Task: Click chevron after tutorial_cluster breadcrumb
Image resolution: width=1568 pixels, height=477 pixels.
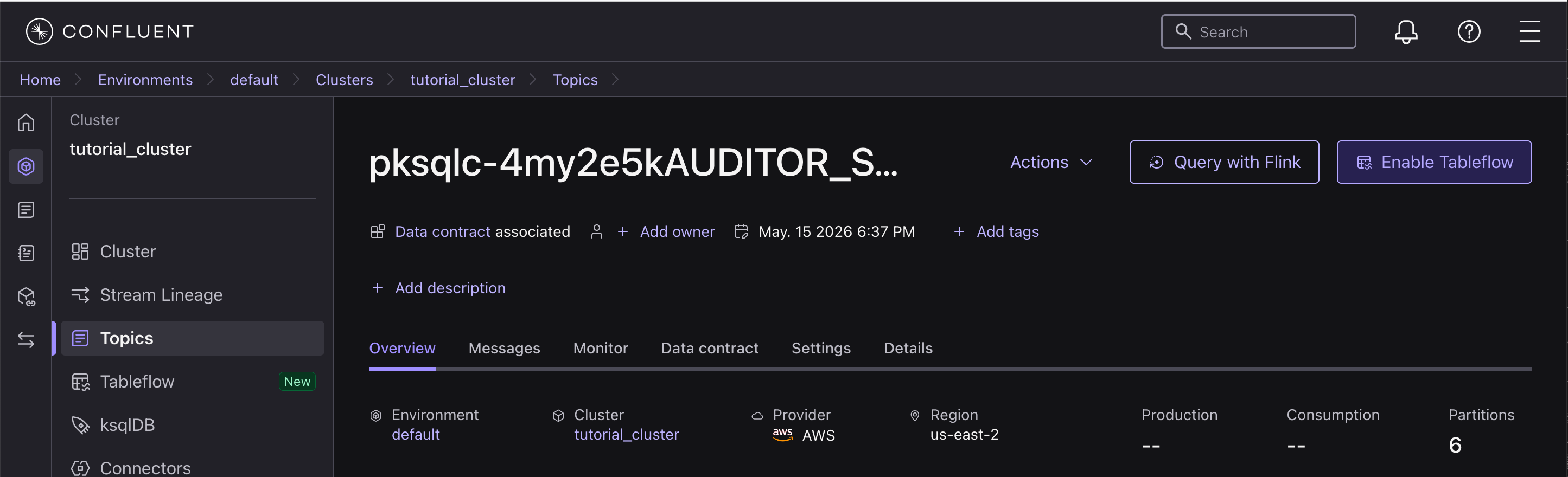Action: [x=533, y=80]
